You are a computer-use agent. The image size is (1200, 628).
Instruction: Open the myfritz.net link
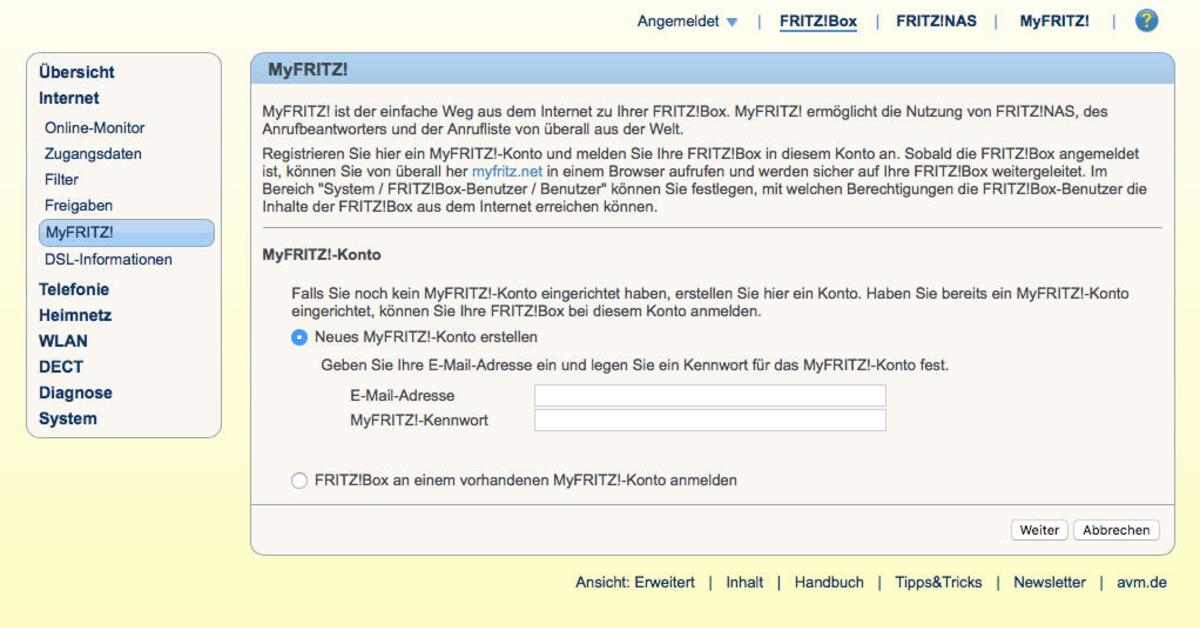pyautogui.click(x=506, y=171)
